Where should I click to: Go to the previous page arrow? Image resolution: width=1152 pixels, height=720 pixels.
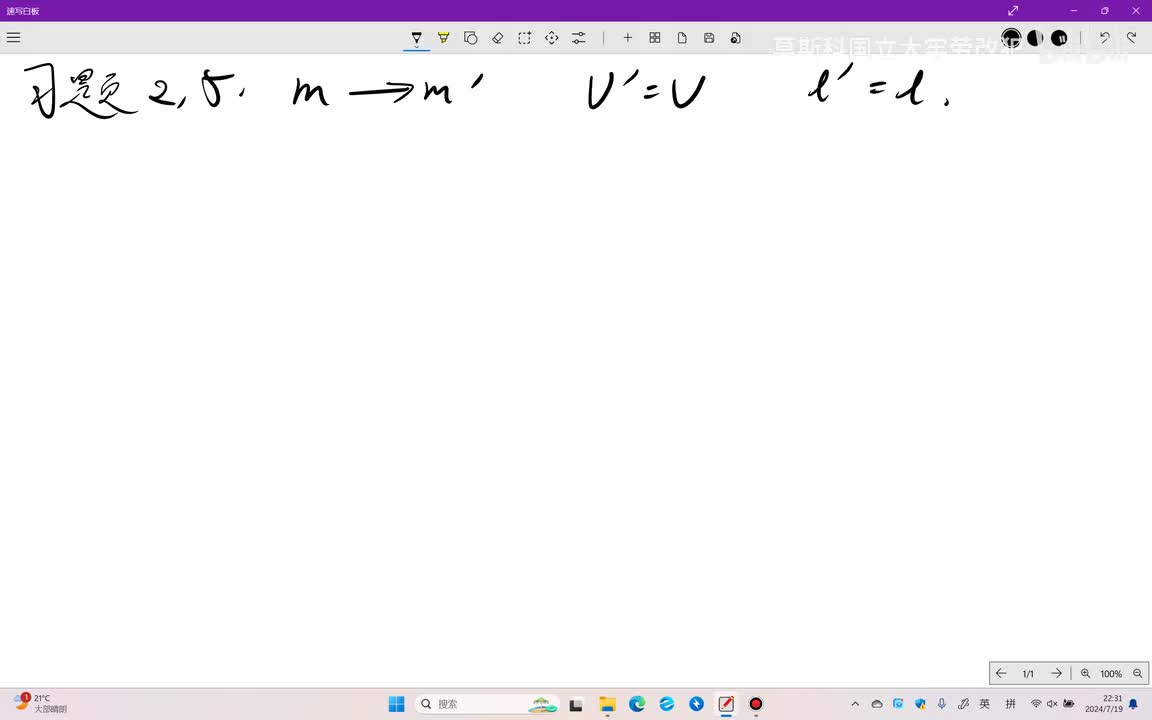point(1001,673)
